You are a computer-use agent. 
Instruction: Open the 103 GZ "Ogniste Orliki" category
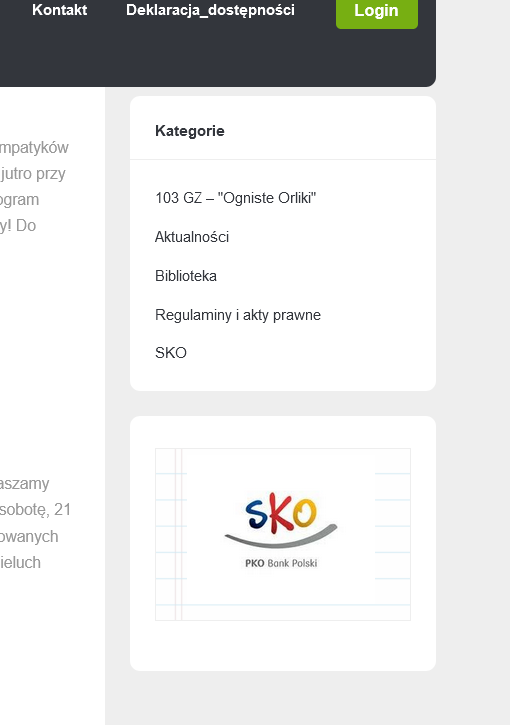235,198
